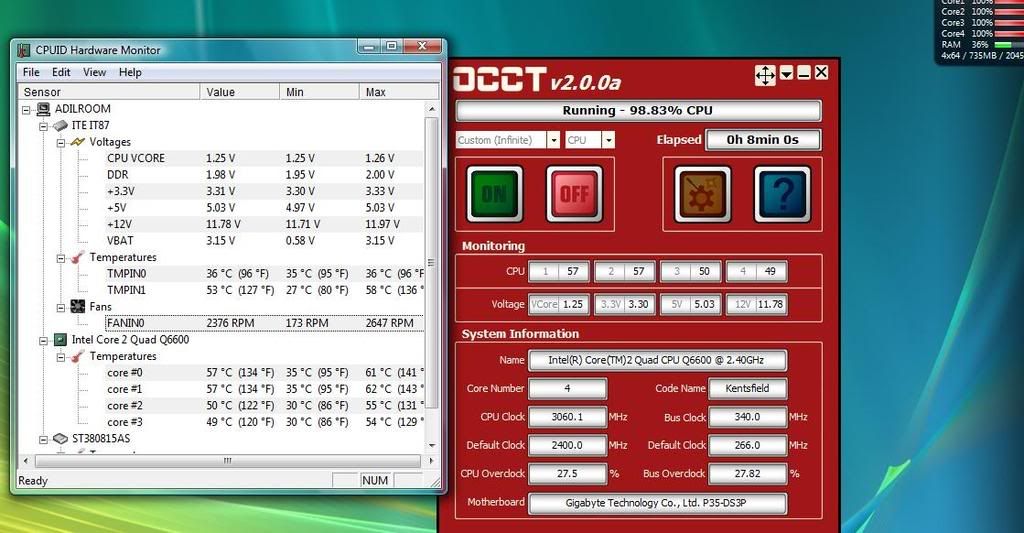Open the Help menu
The width and height of the screenshot is (1024, 533).
coord(130,72)
